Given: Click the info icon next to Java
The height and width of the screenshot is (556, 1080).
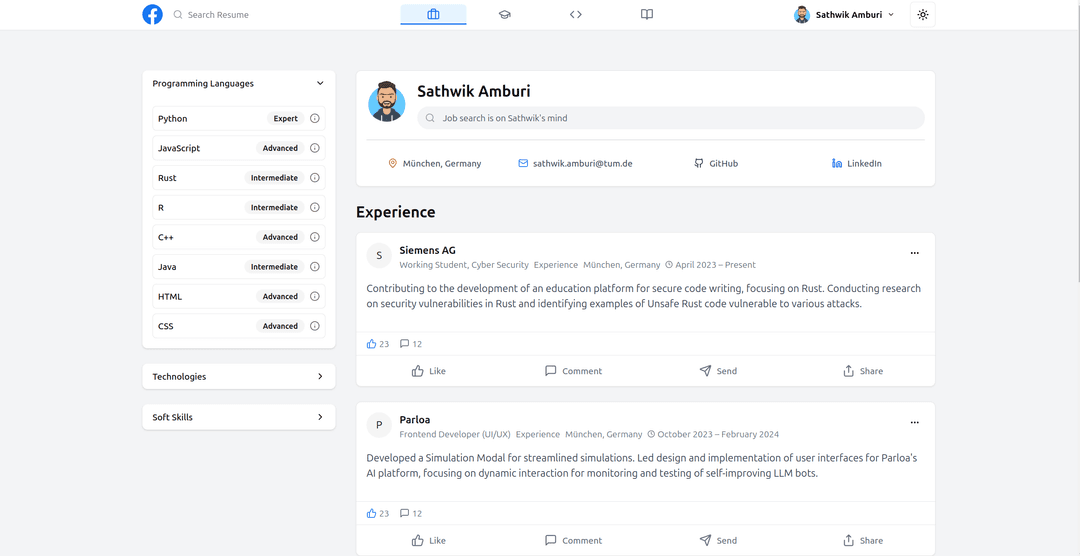Looking at the screenshot, I should (x=315, y=267).
